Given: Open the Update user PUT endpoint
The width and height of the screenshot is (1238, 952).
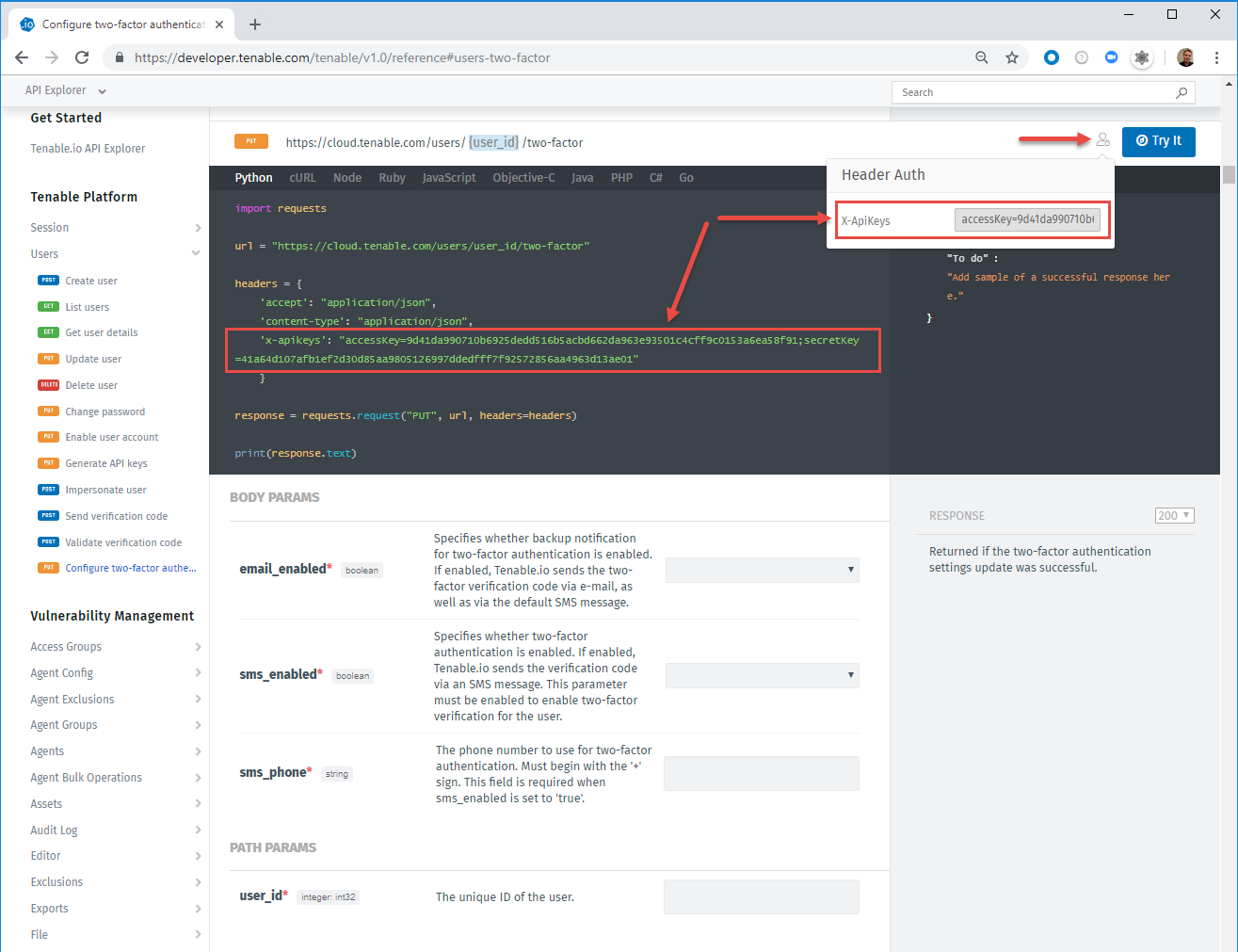Looking at the screenshot, I should pyautogui.click(x=93, y=359).
